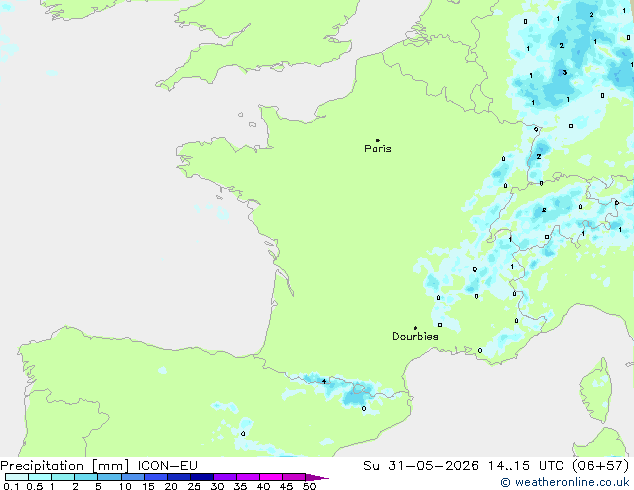This screenshot has height=490, width=634.
Task: Click the '(06+57)' model run label
Action: 601,466
